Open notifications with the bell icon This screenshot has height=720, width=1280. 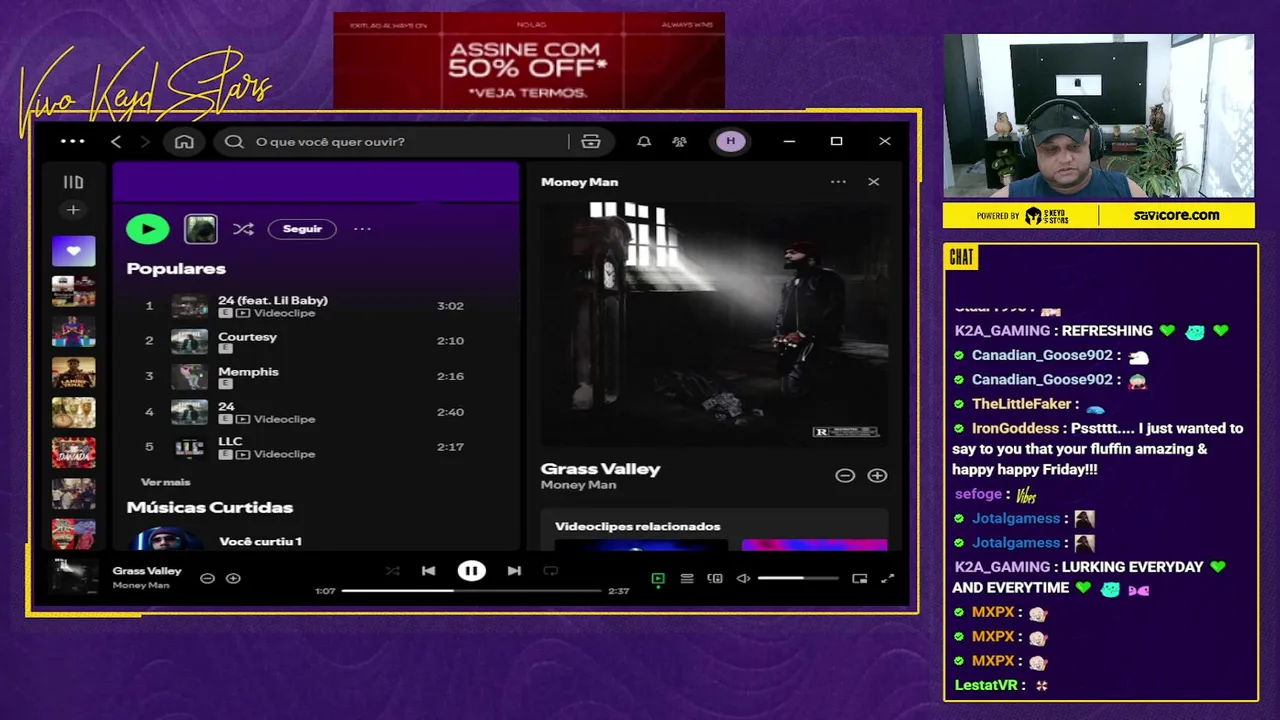click(644, 141)
